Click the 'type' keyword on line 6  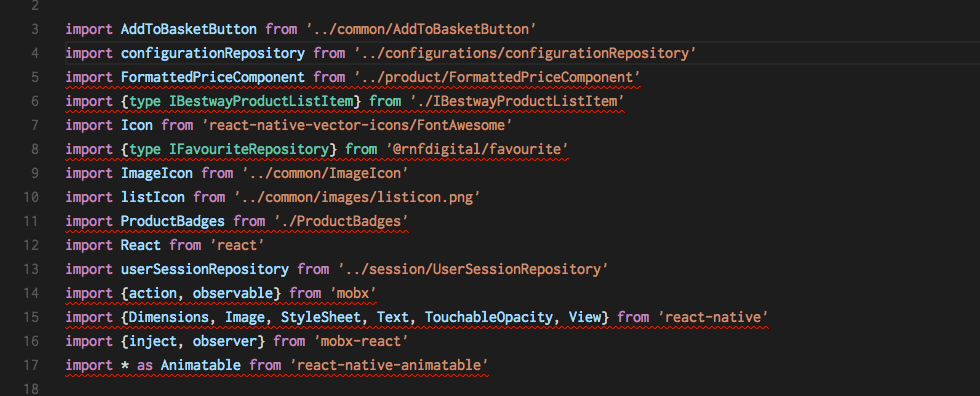[145, 101]
